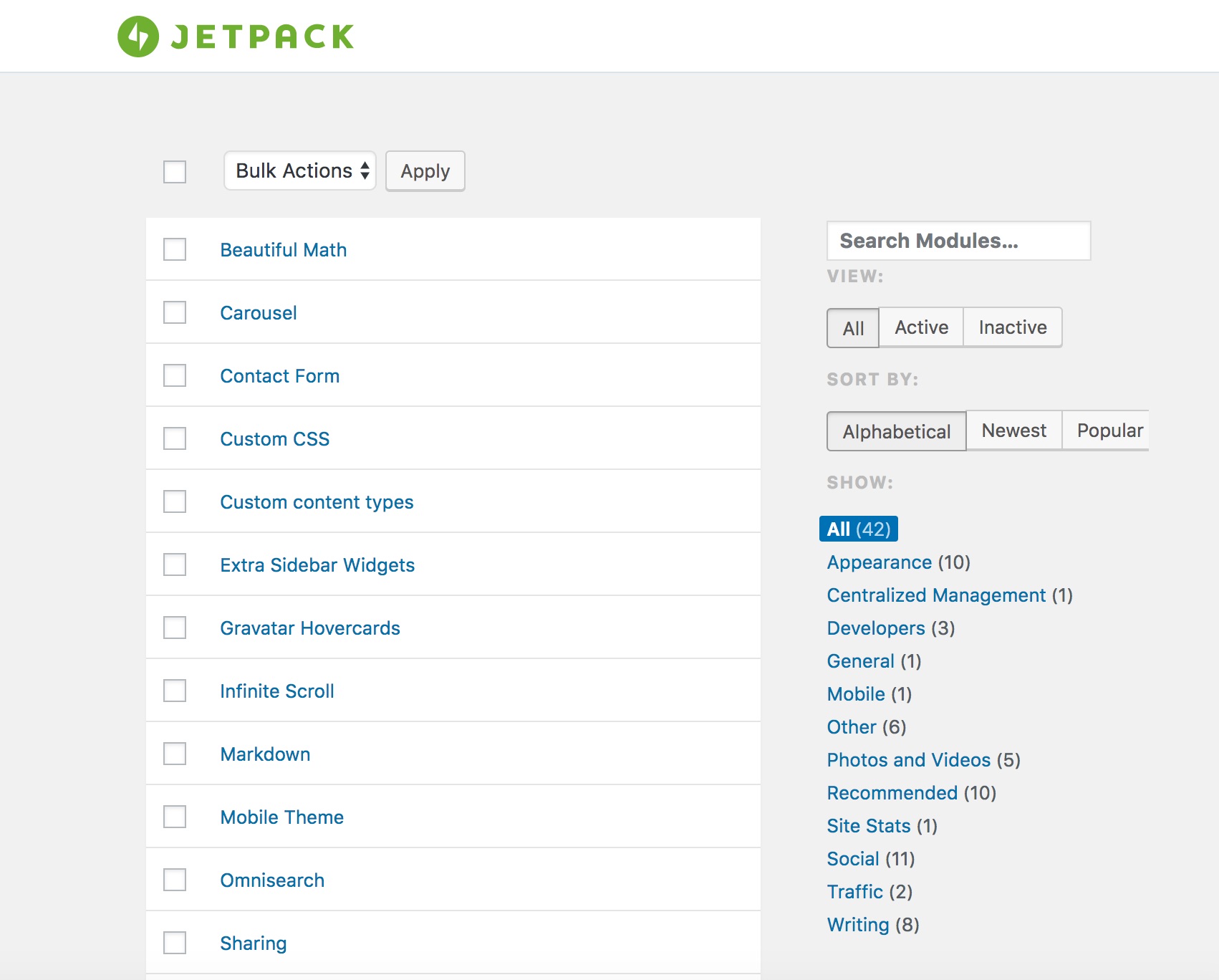Viewport: 1219px width, 980px height.
Task: Open Extra Sidebar Widgets module
Action: click(318, 565)
